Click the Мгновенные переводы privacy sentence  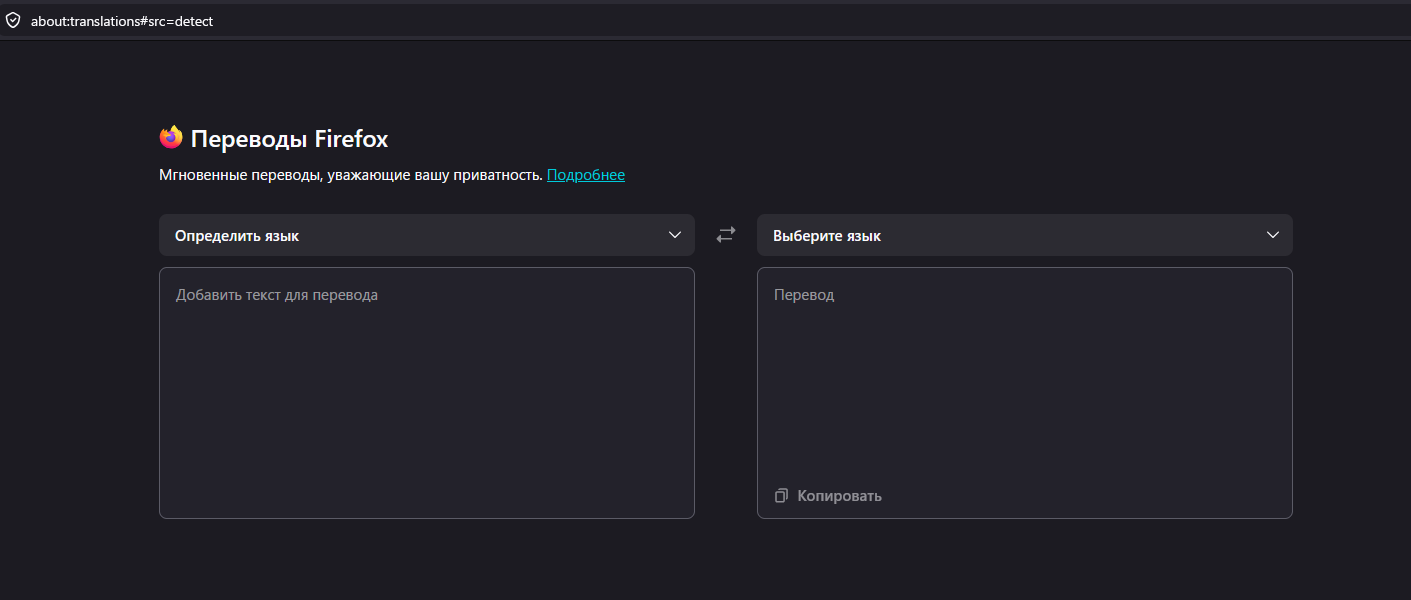click(351, 175)
